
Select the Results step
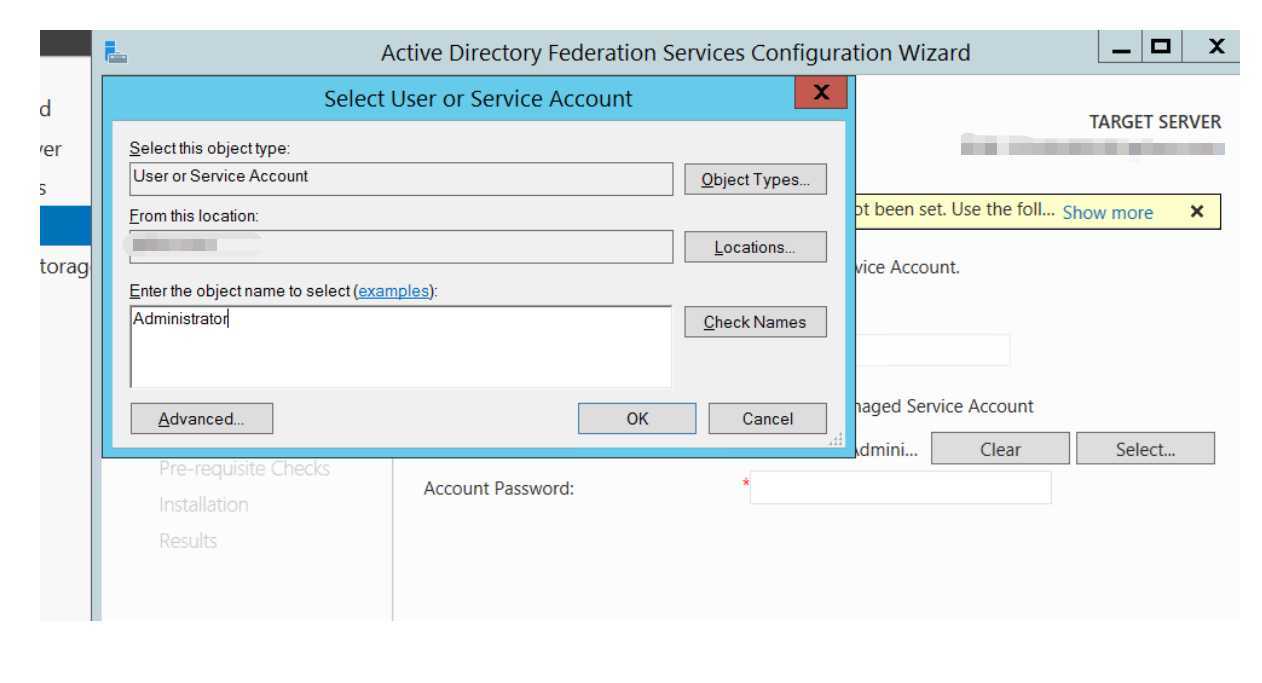(x=188, y=540)
